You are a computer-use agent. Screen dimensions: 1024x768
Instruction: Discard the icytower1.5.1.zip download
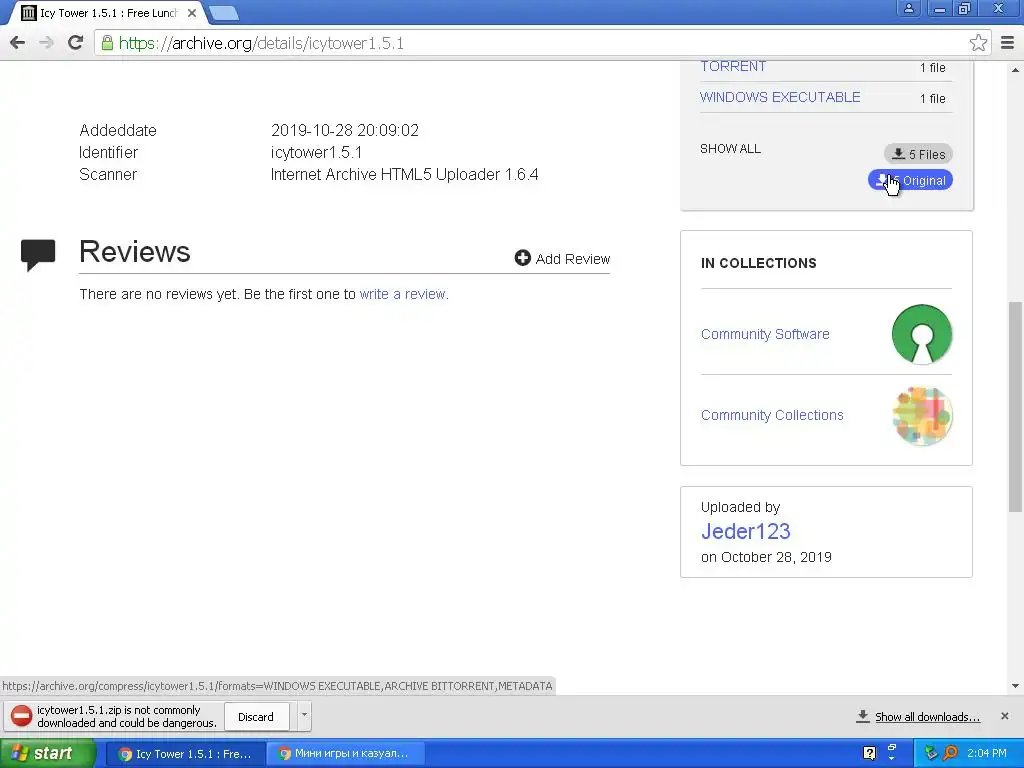(256, 717)
